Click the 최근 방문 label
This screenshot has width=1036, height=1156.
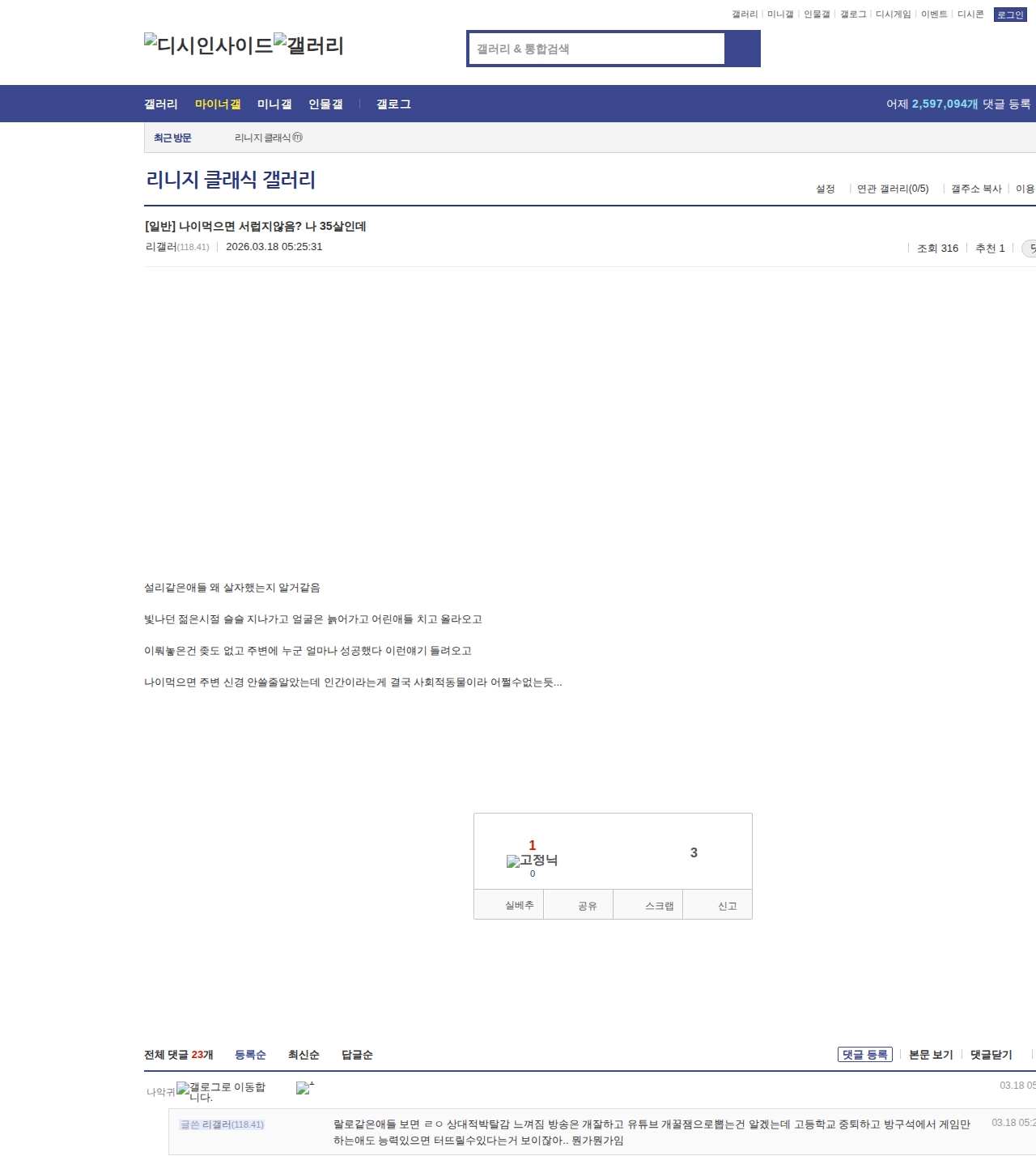pos(172,138)
